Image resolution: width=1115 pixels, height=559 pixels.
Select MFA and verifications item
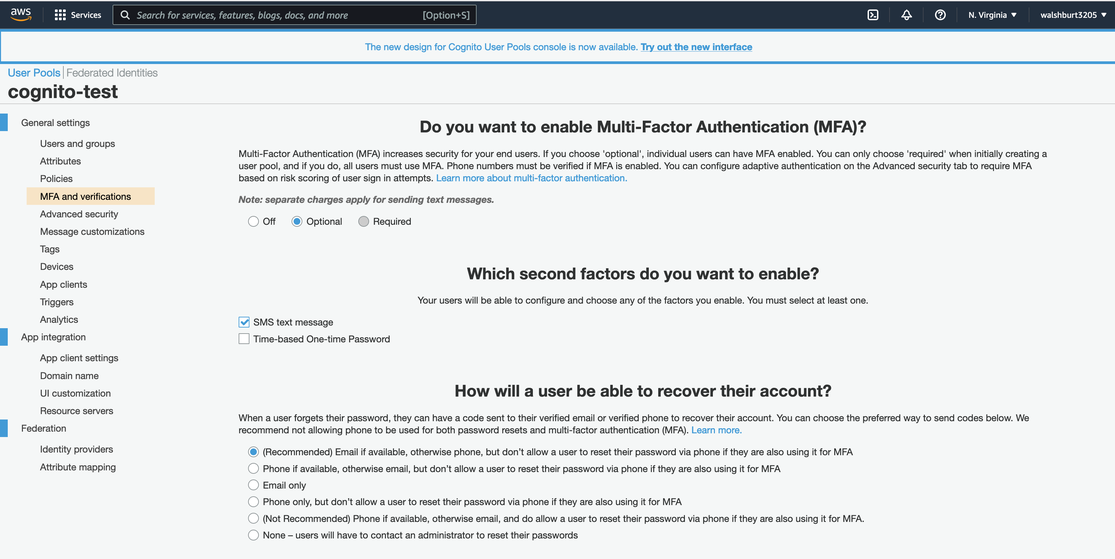[x=90, y=196]
